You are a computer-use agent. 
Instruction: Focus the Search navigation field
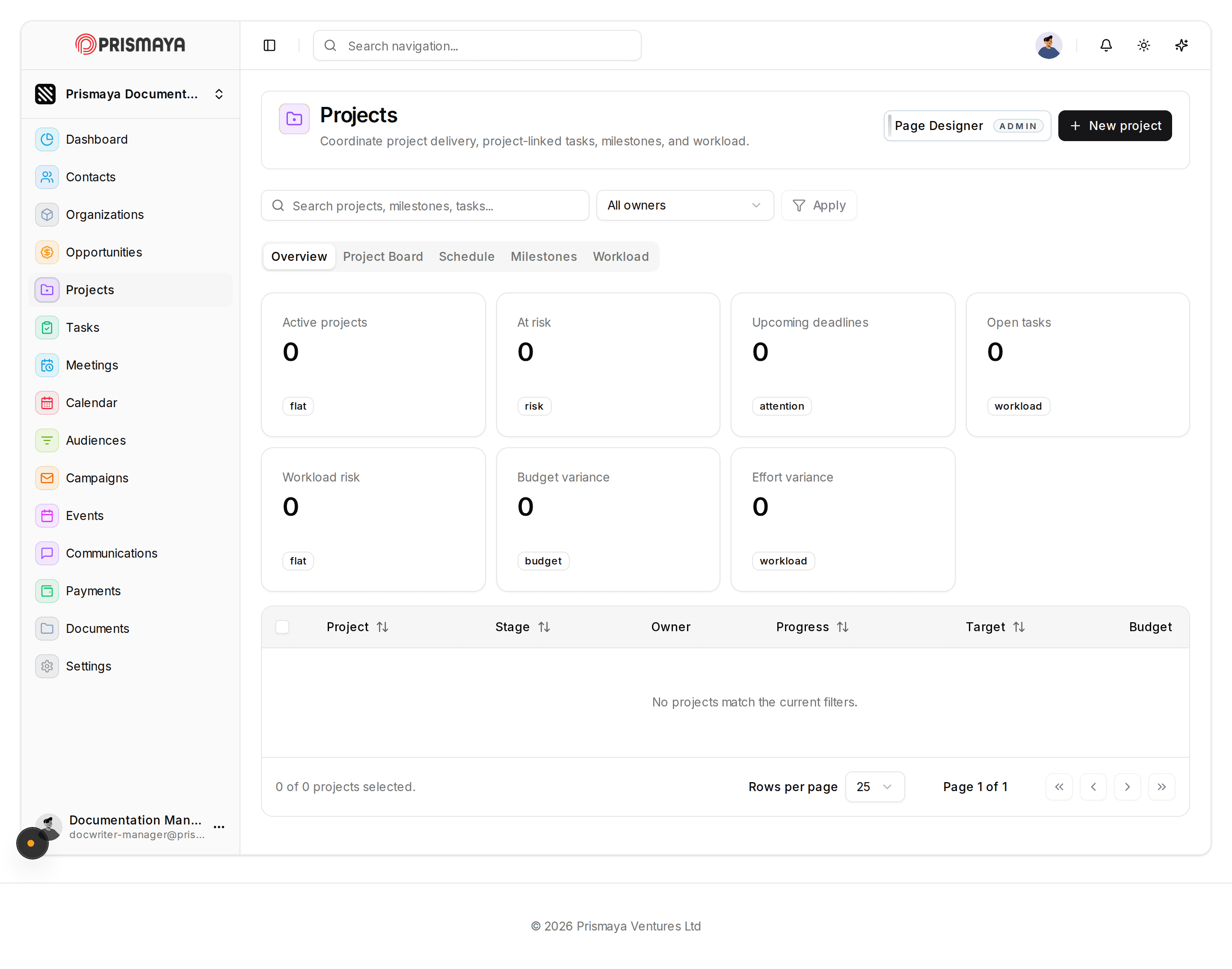[477, 45]
